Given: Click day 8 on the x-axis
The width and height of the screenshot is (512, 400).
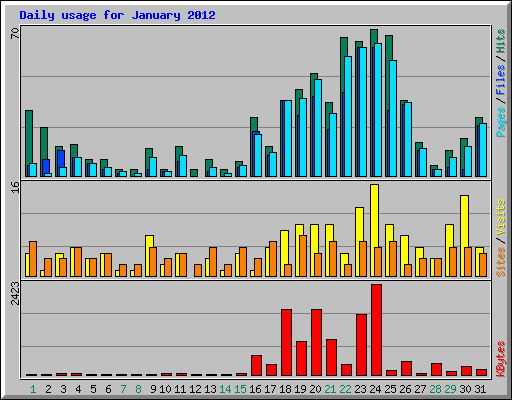Looking at the screenshot, I should [x=138, y=389].
